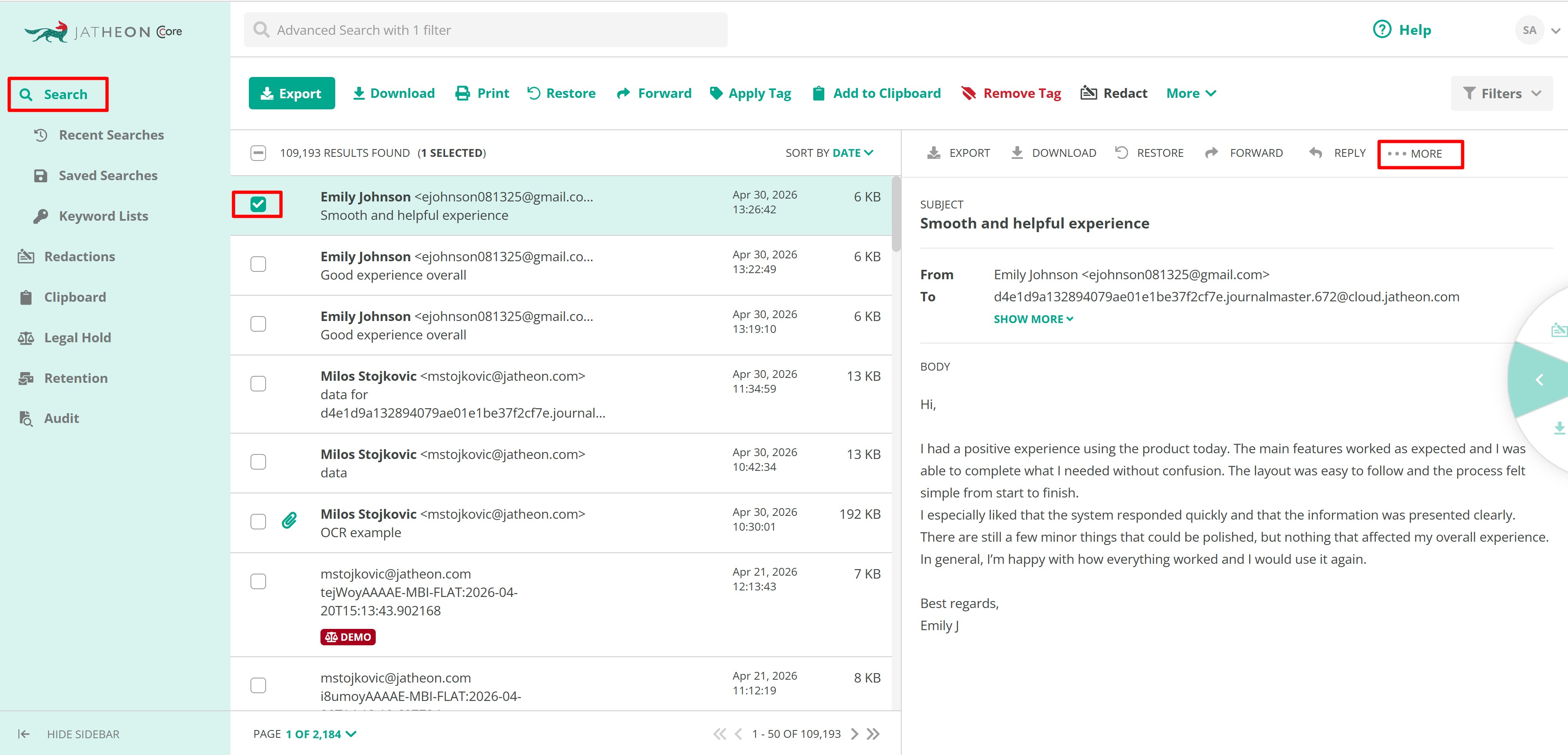Click the green Export button
The width and height of the screenshot is (1568, 755).
pos(291,93)
